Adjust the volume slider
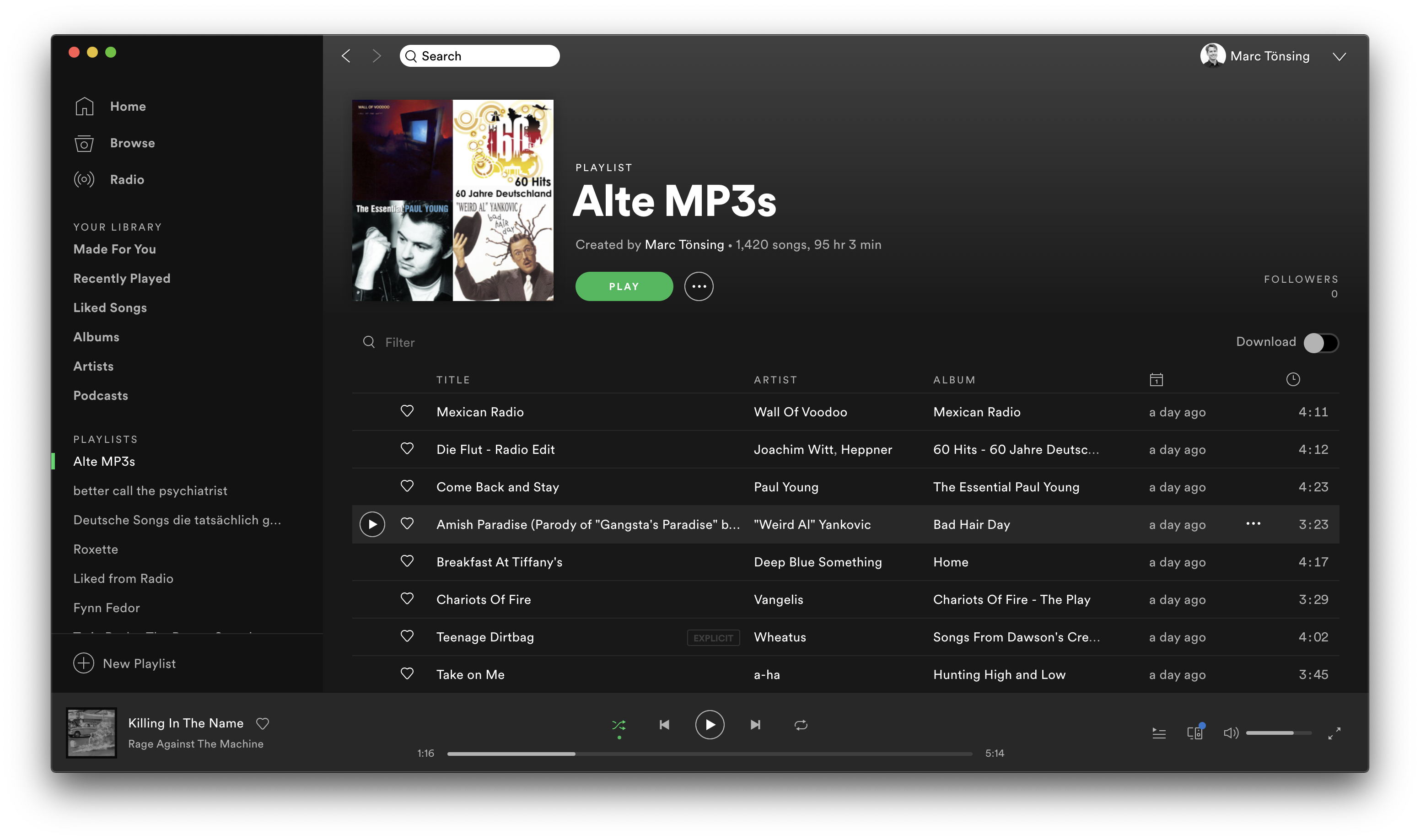This screenshot has height=840, width=1420. point(1279,733)
